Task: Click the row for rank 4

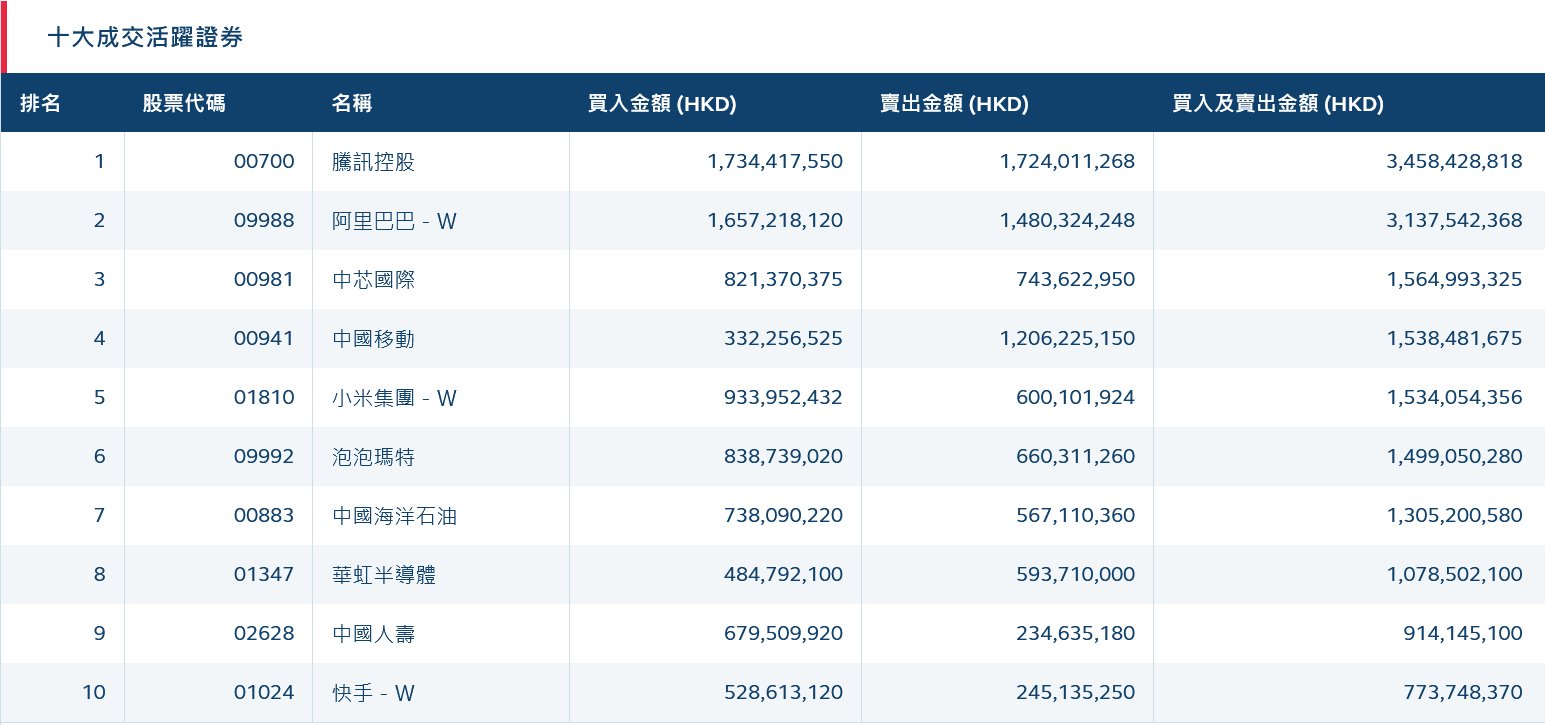Action: click(x=772, y=338)
